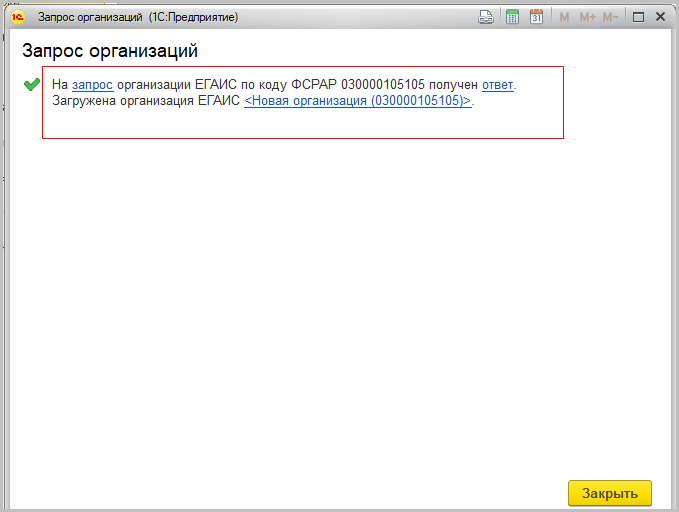Open the Новая организация (030000105105) link
Image resolution: width=679 pixels, height=512 pixels.
click(358, 100)
